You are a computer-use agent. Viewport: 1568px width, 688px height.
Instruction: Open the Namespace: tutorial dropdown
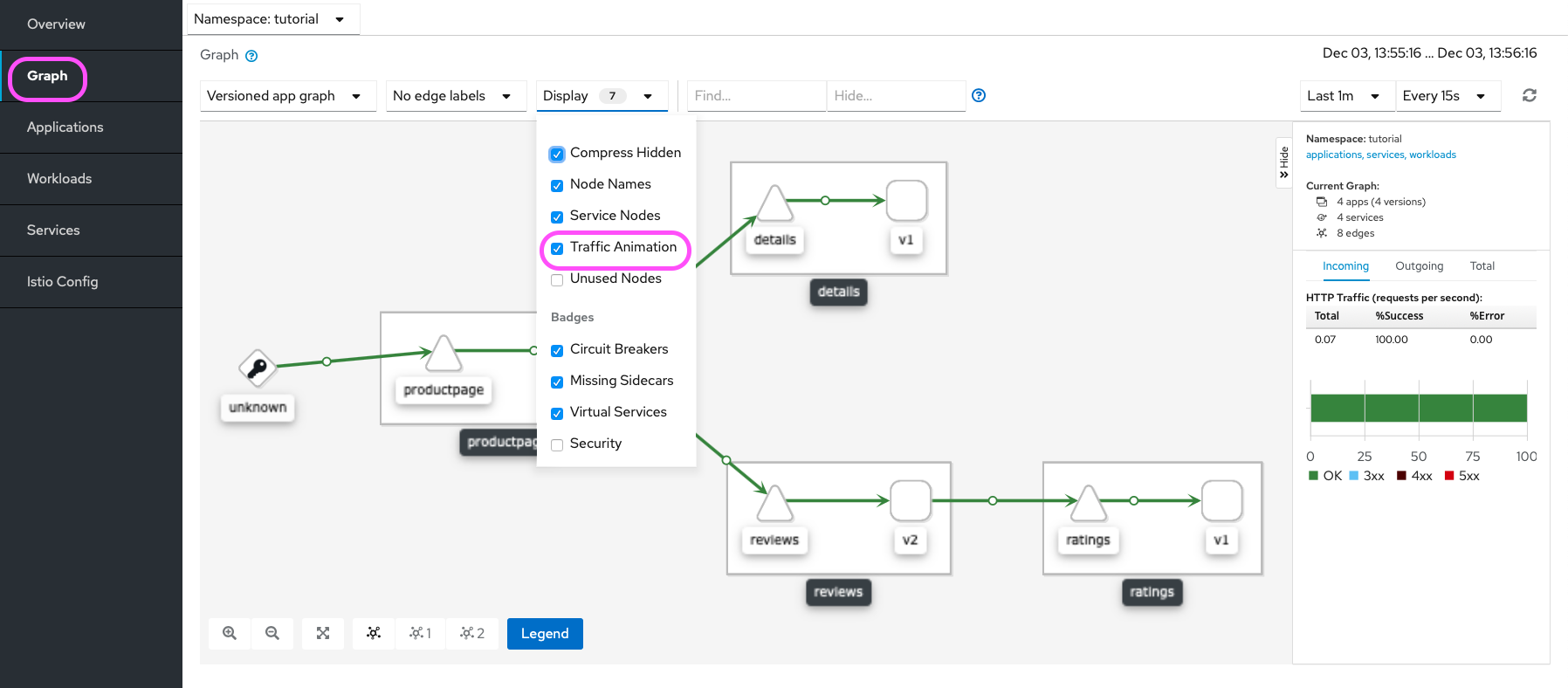pyautogui.click(x=271, y=19)
